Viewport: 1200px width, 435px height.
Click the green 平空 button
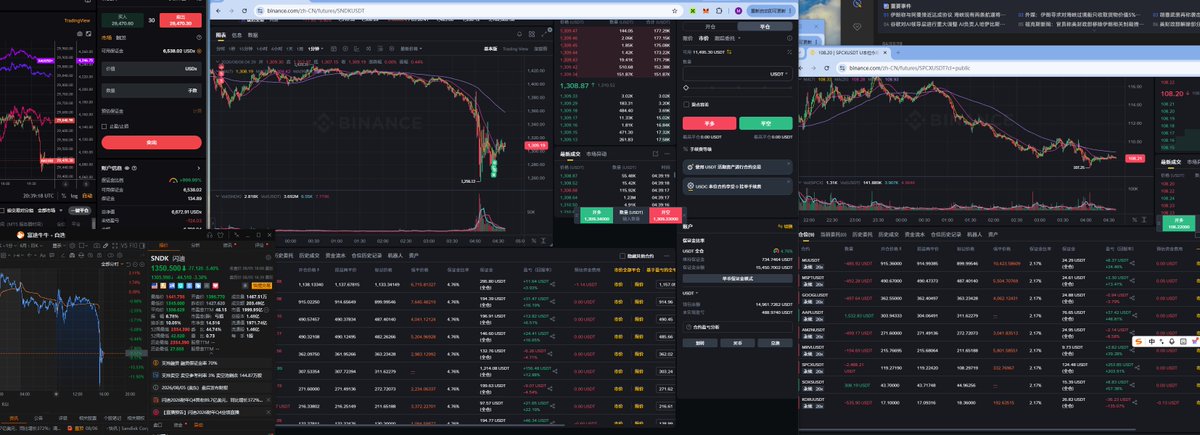(x=766, y=123)
